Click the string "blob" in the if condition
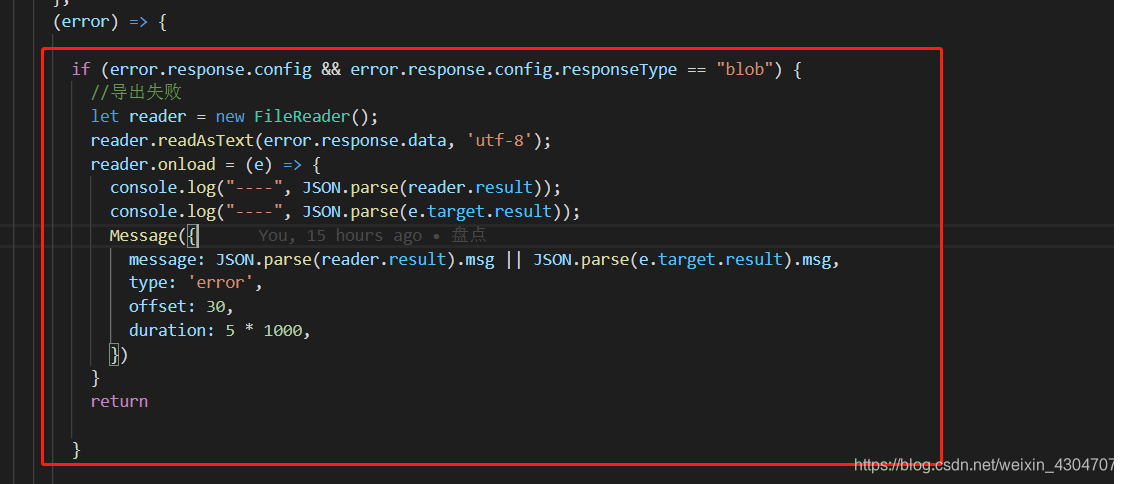The image size is (1136, 484). (x=745, y=70)
